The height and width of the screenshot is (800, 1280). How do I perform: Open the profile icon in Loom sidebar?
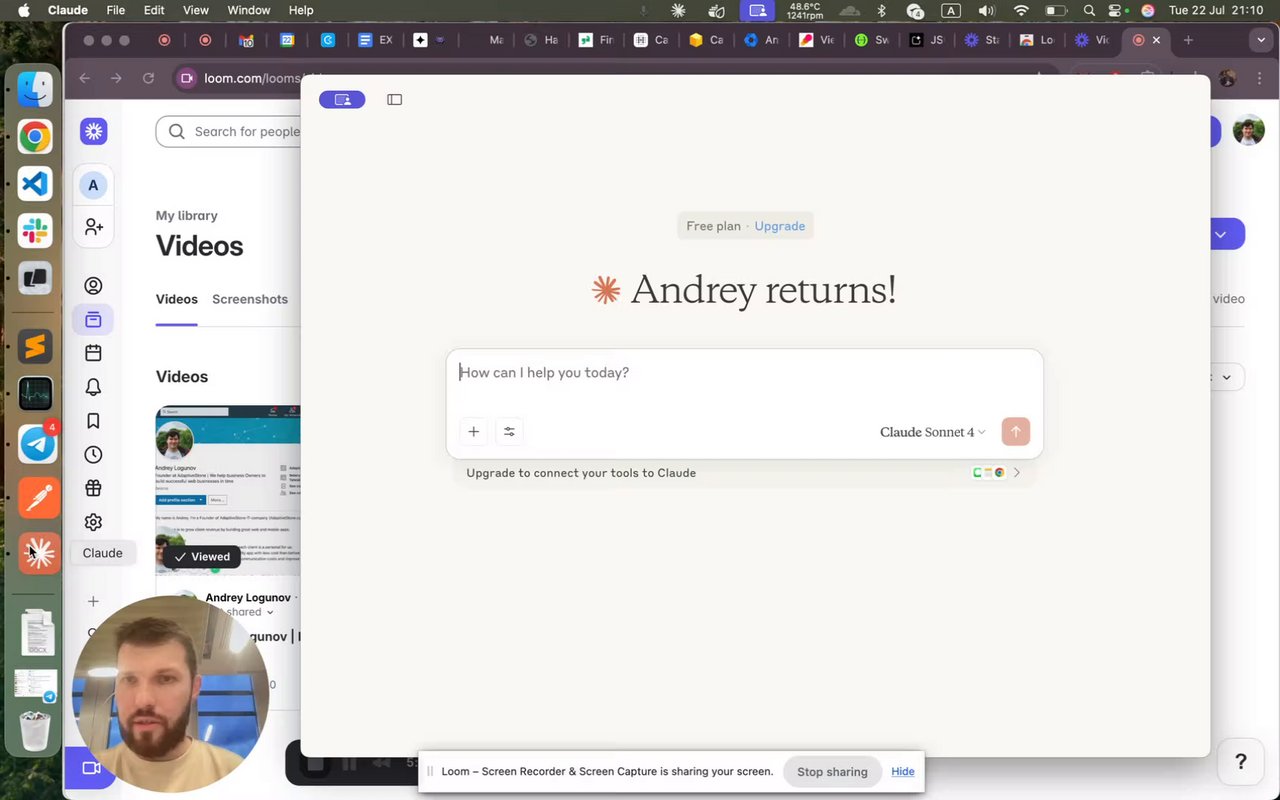pos(93,286)
